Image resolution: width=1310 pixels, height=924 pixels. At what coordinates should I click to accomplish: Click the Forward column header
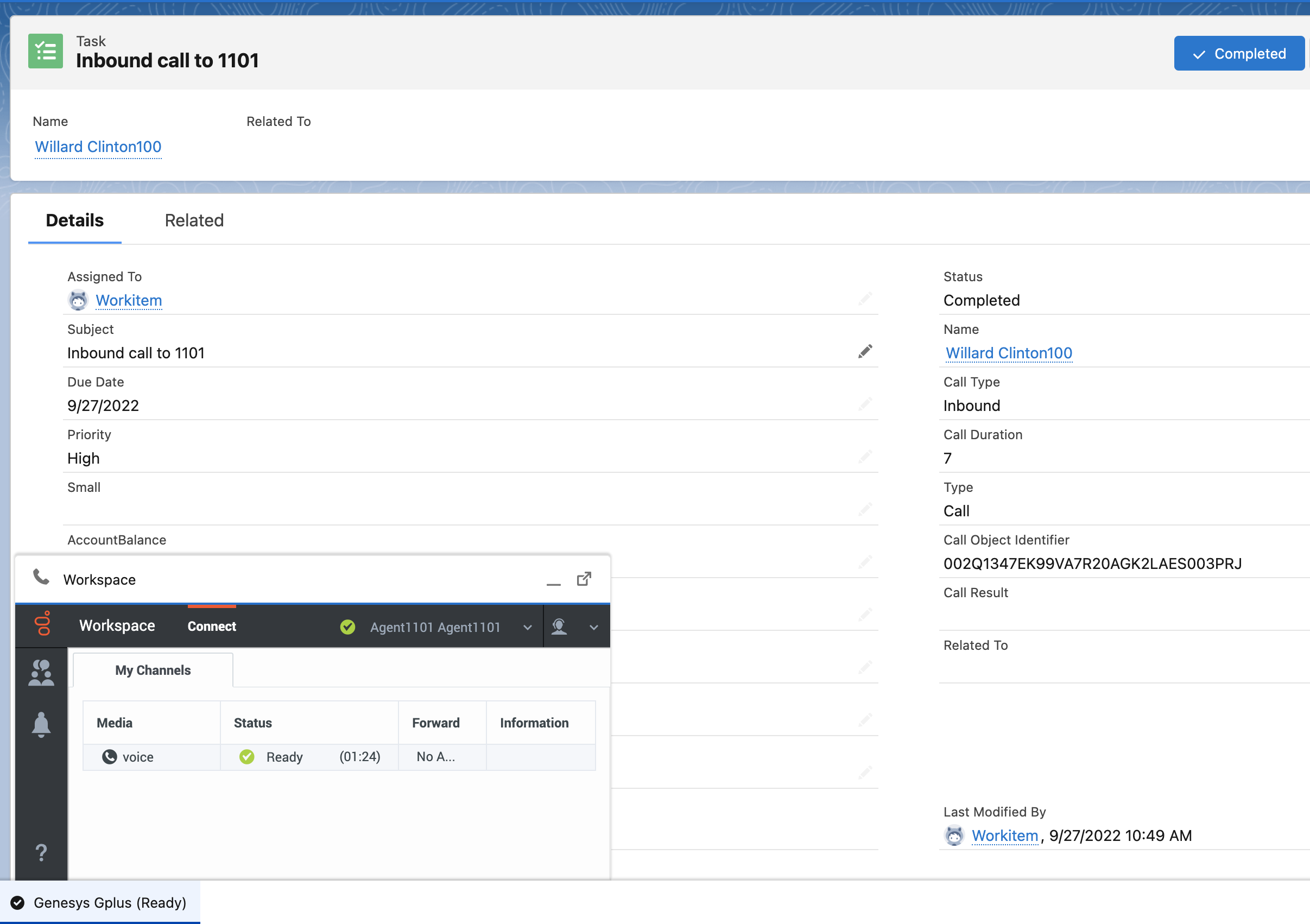coord(442,723)
